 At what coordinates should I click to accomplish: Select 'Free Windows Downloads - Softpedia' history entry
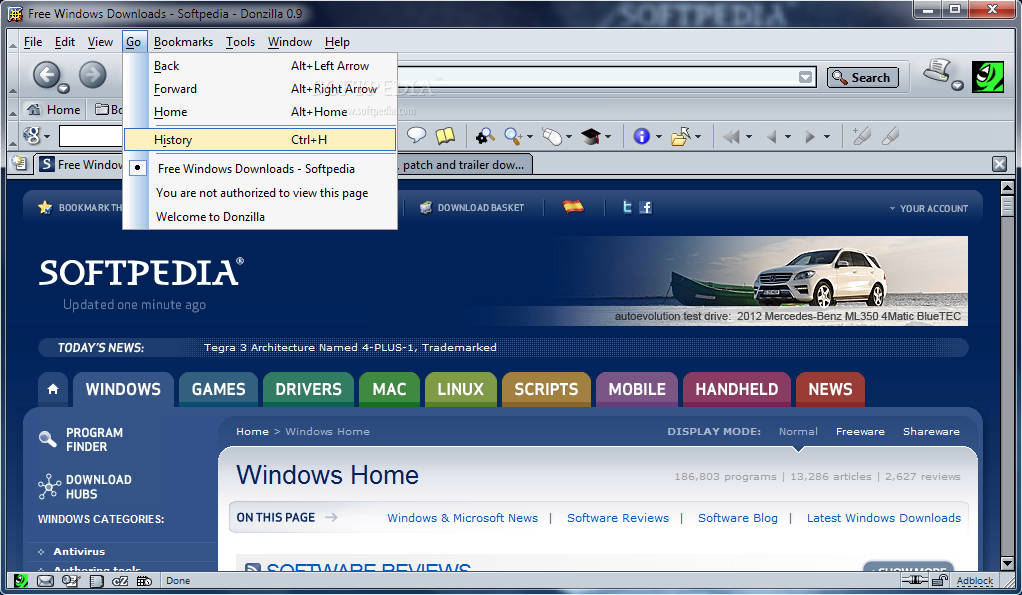click(x=259, y=169)
